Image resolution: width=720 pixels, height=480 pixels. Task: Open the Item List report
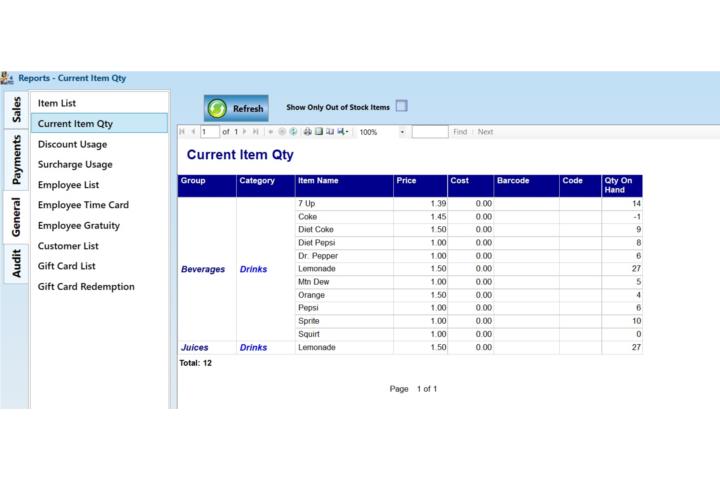click(99, 103)
